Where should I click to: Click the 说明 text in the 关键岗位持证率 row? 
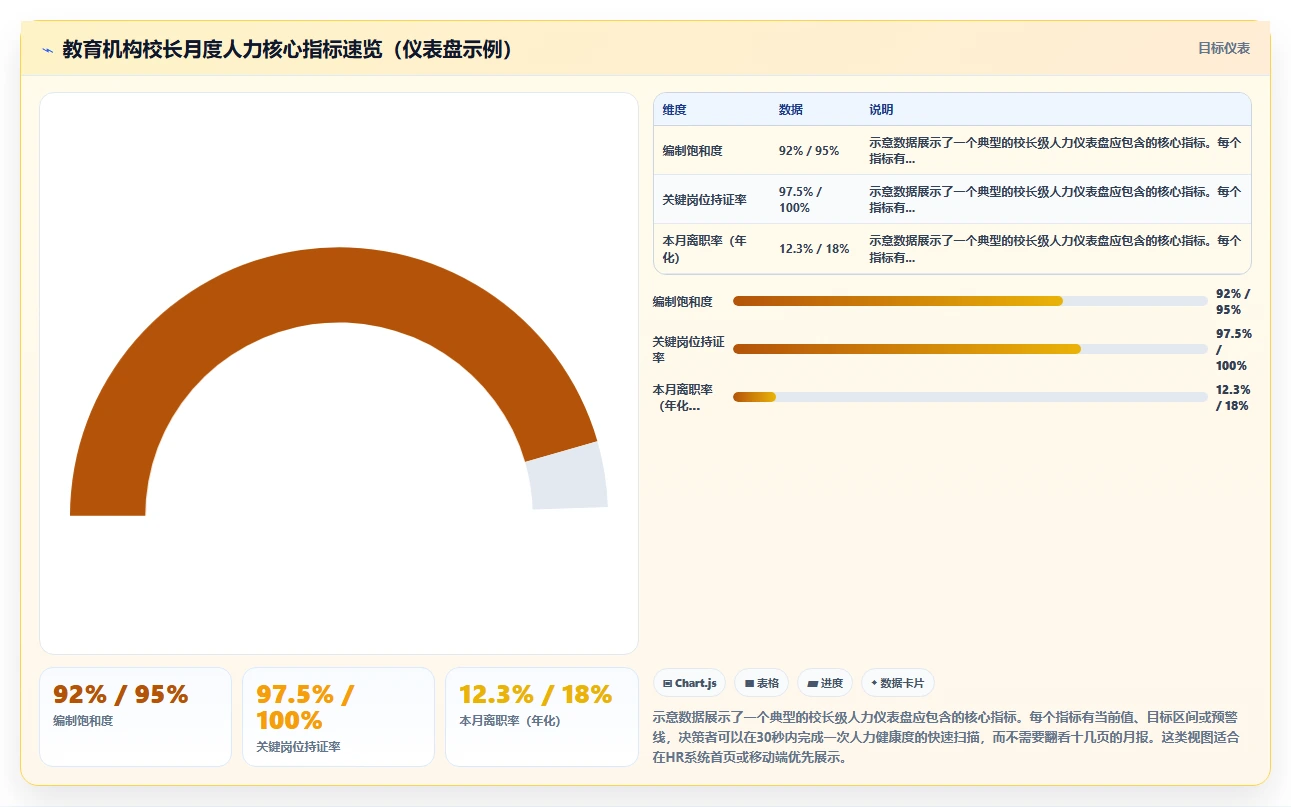click(x=1055, y=199)
